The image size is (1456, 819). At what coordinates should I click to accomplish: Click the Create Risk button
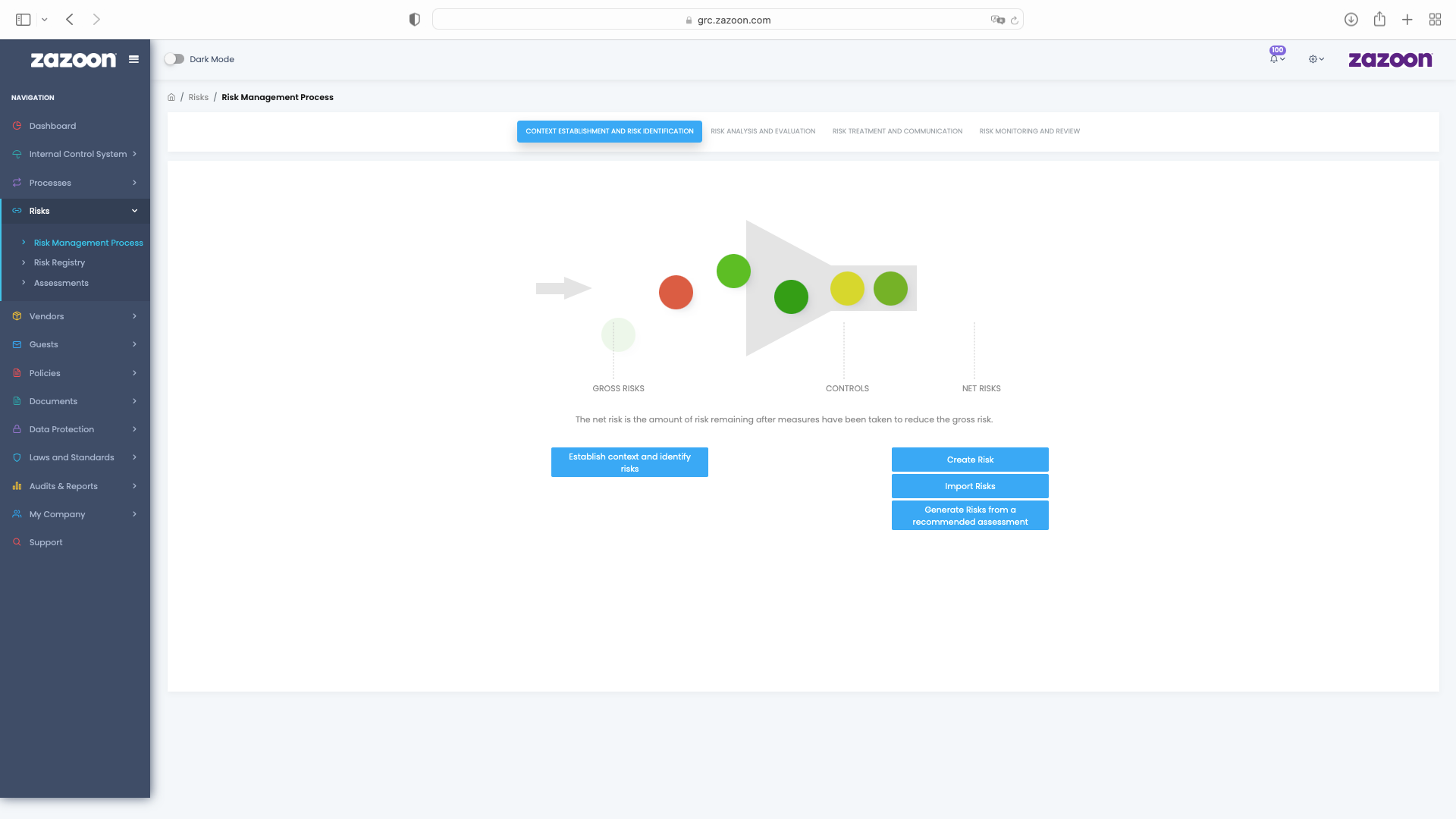tap(969, 460)
